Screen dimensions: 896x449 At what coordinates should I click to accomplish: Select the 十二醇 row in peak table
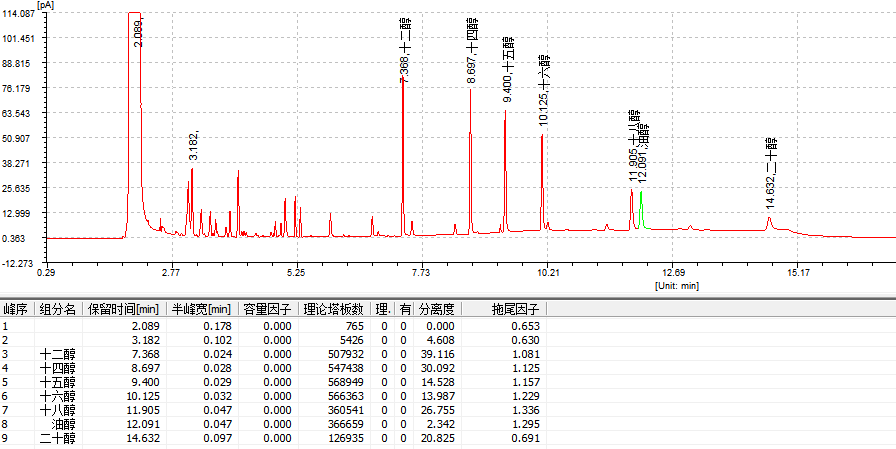click(x=57, y=354)
